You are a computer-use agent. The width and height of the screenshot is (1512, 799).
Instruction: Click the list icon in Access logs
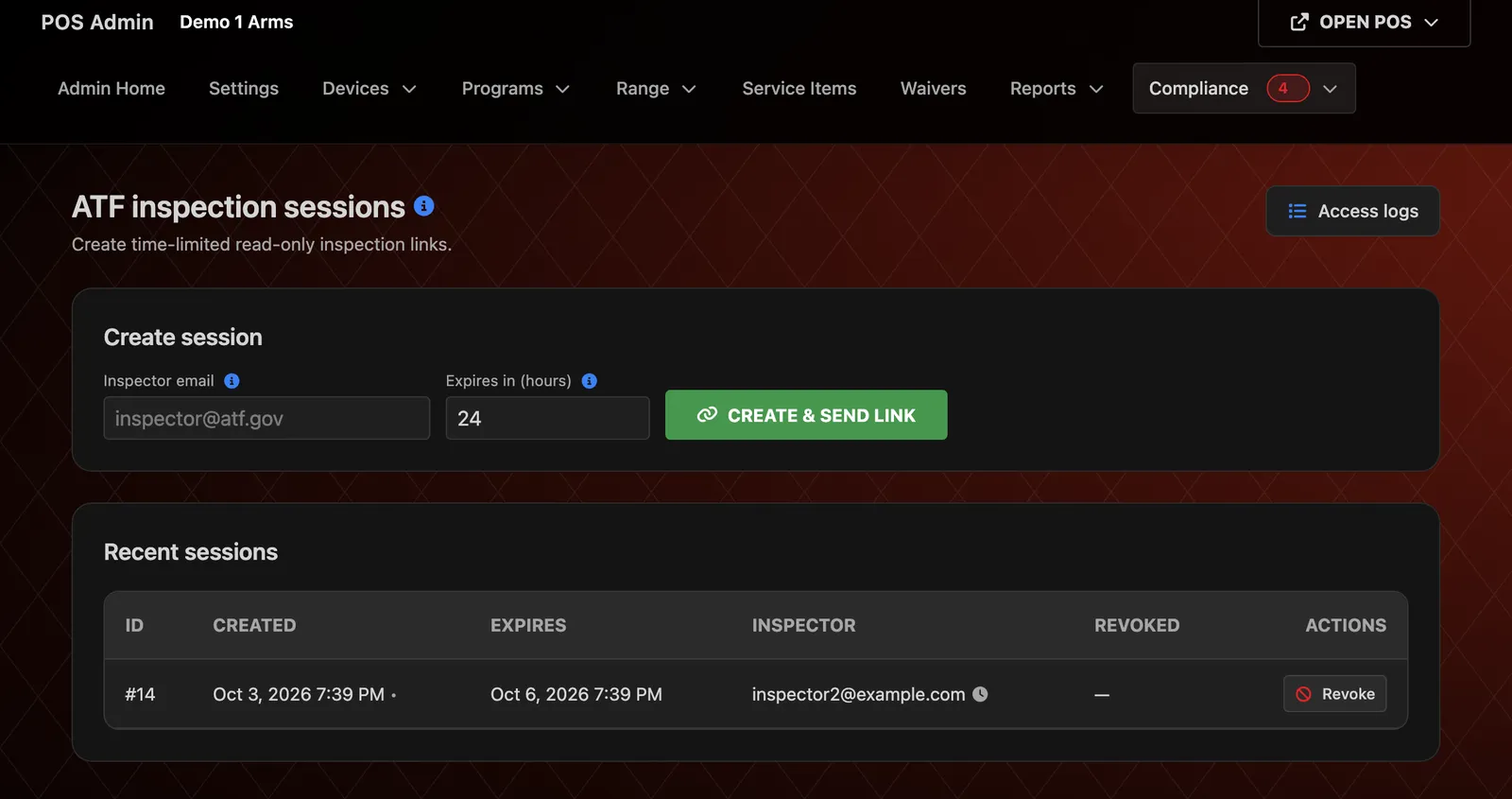pos(1297,212)
